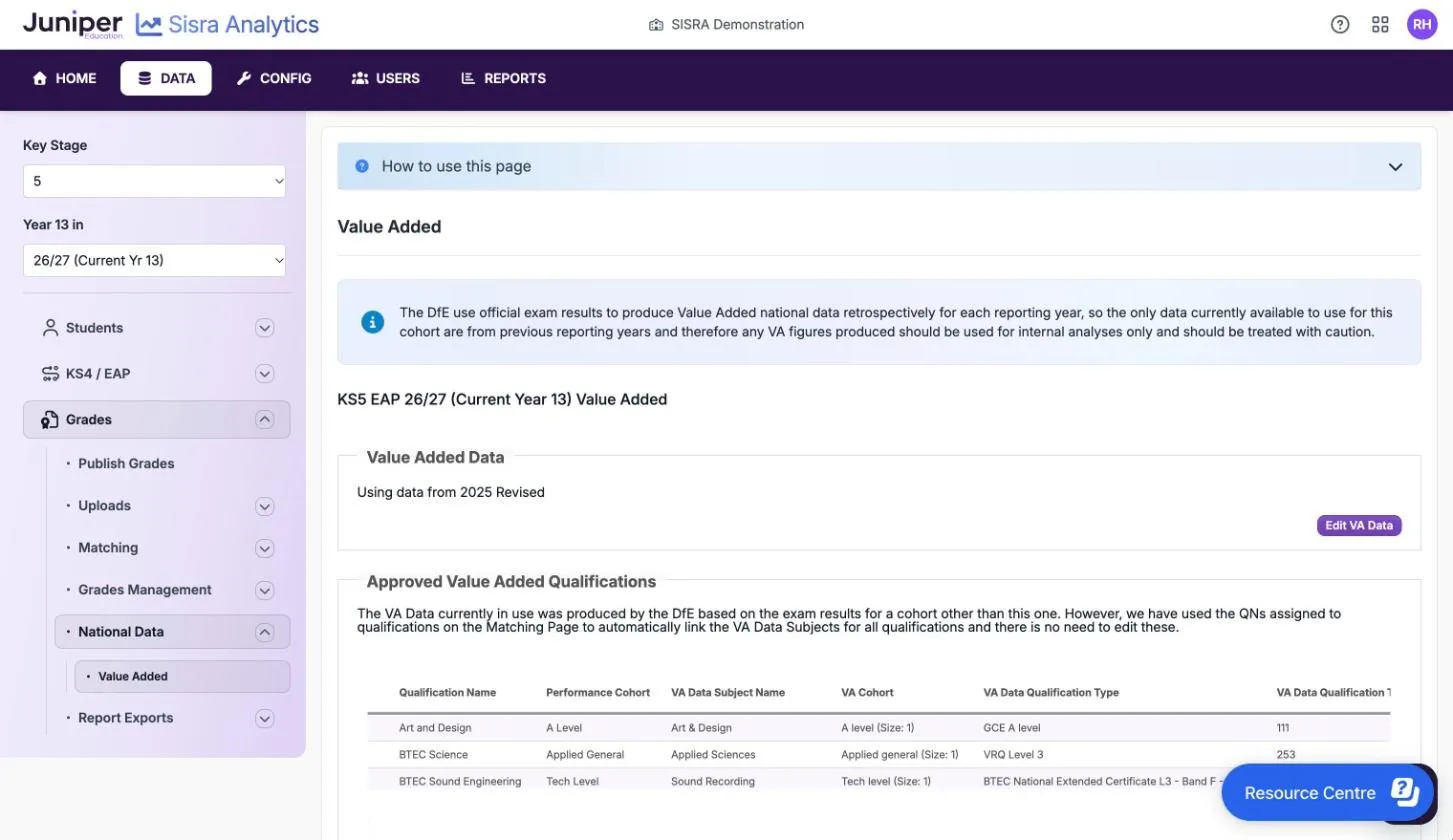The image size is (1453, 840).
Task: Click the Qualification Name column header
Action: (447, 692)
